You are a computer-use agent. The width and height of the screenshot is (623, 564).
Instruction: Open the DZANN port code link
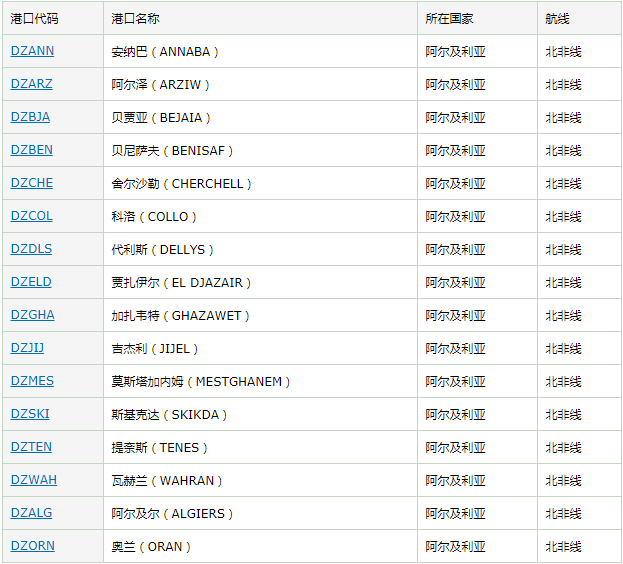click(x=32, y=51)
